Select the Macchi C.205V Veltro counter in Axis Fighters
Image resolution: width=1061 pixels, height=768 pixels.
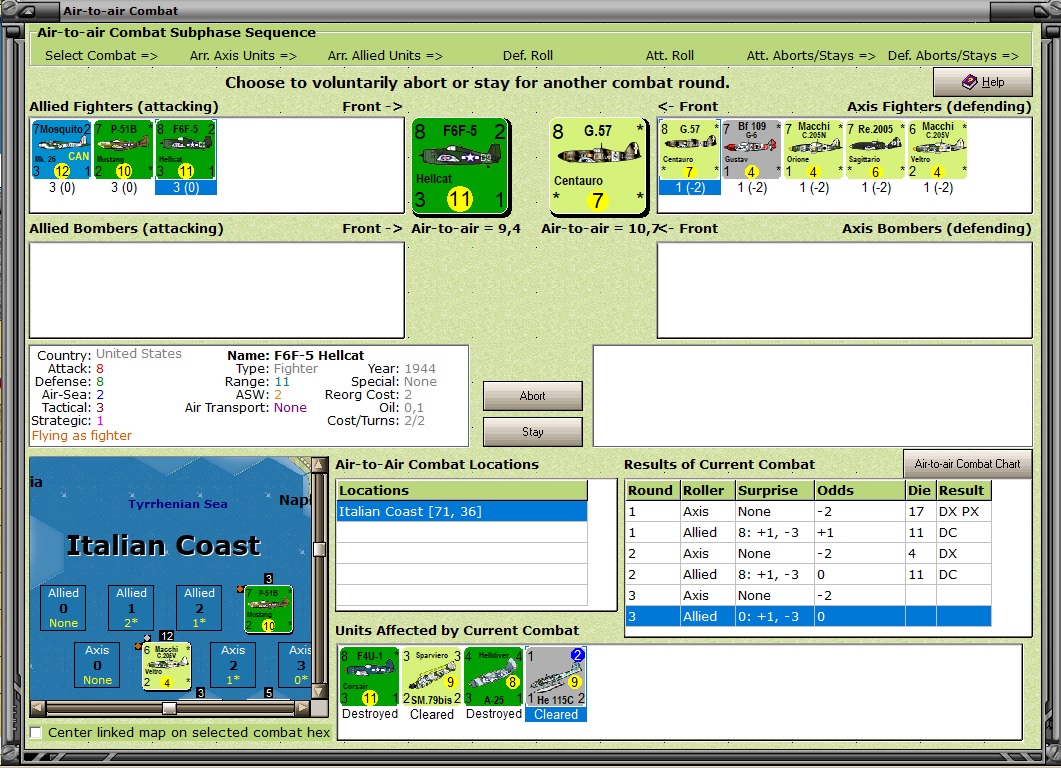(938, 150)
